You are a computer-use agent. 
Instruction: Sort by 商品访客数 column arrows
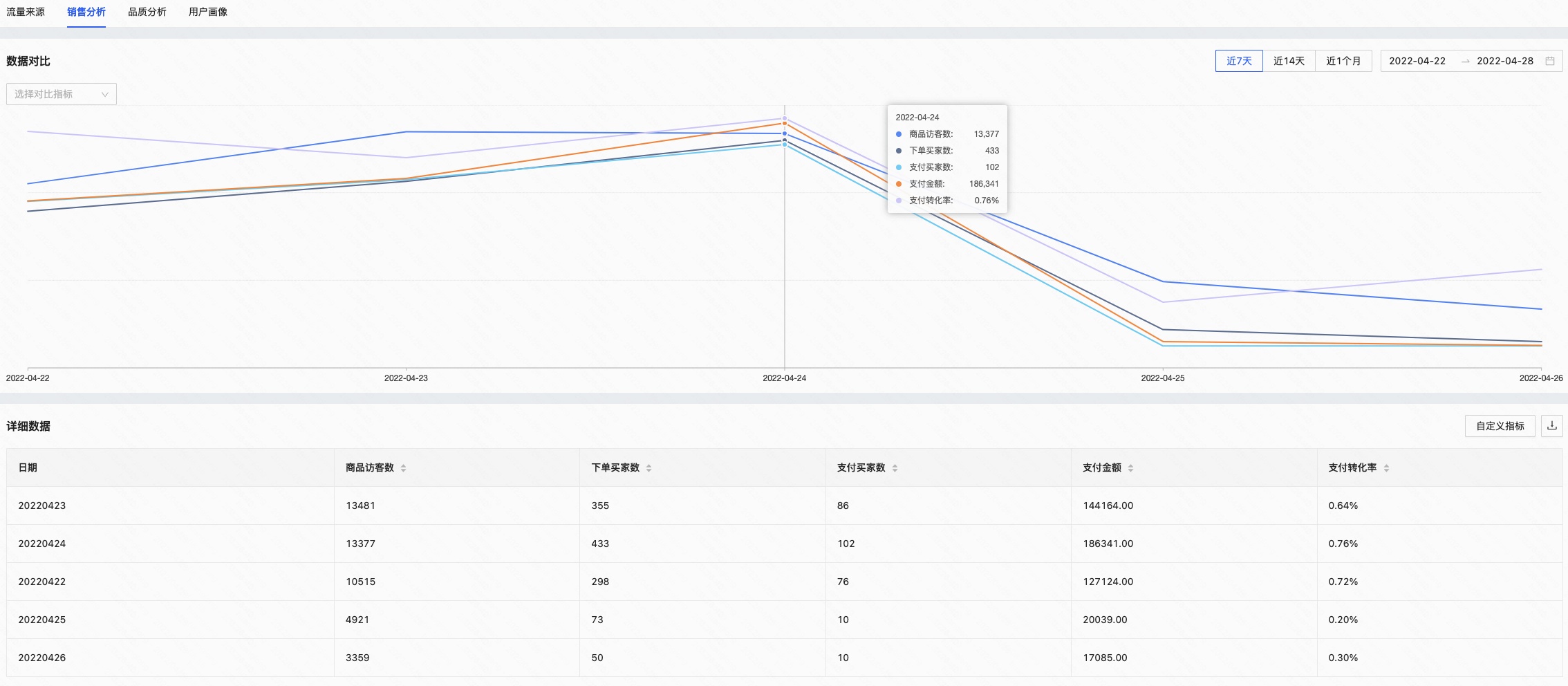click(x=403, y=468)
